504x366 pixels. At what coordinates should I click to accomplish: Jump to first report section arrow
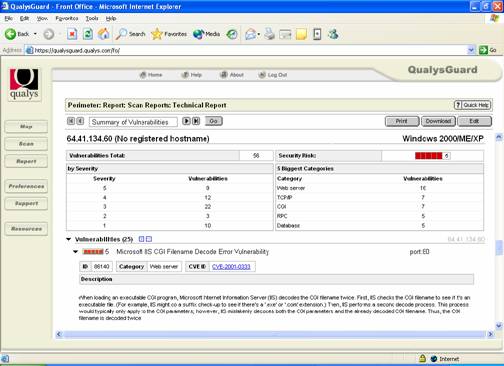tap(71, 121)
